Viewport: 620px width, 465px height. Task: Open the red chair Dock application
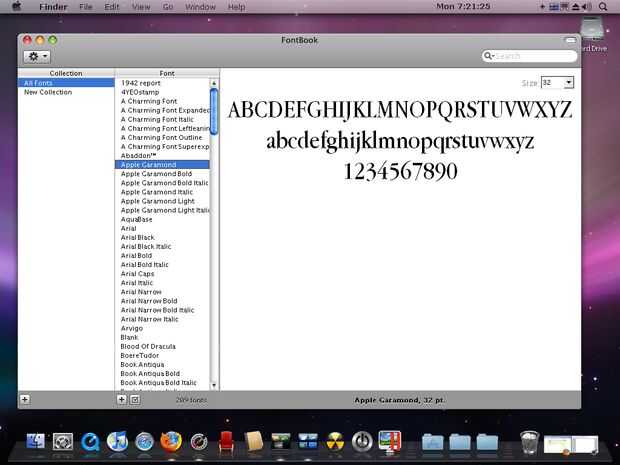point(226,441)
